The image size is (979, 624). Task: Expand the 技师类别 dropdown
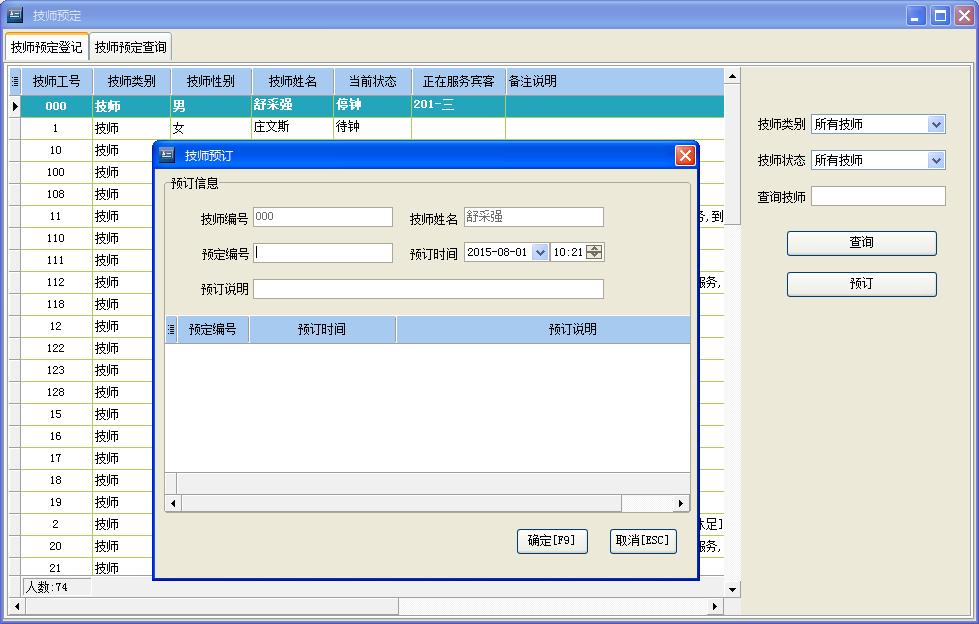(x=936, y=124)
